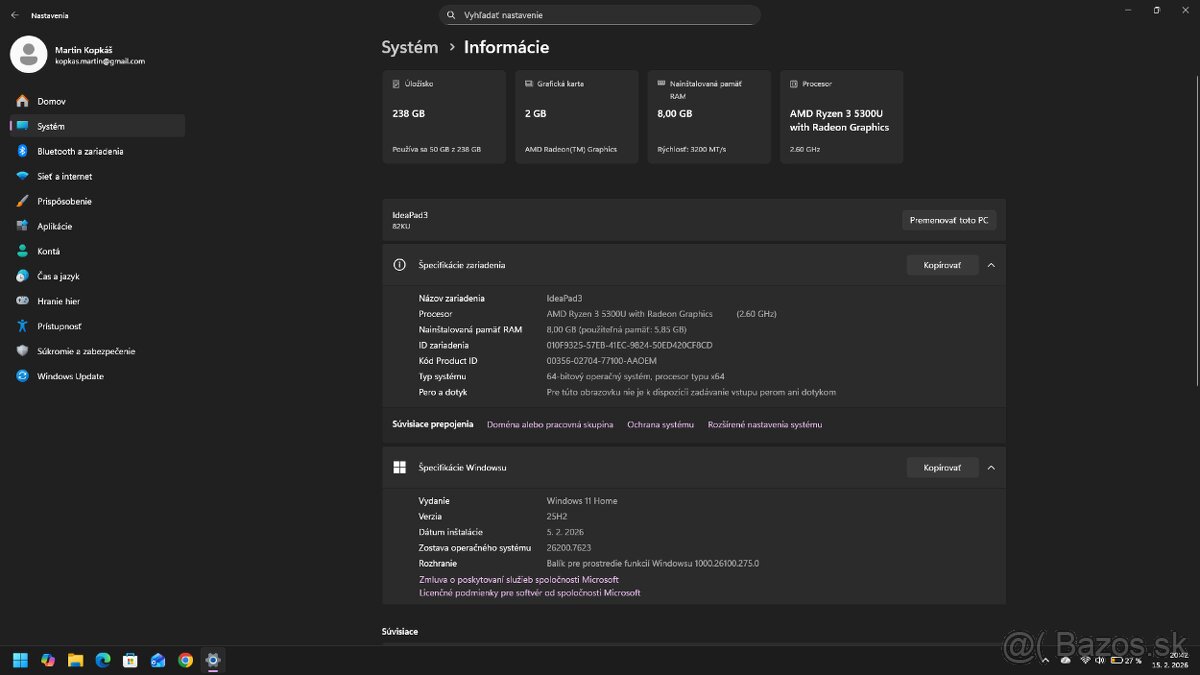Screen dimensions: 1200x675
Task: Open Súkromie a zabezpečenie settings
Action: [x=85, y=351]
